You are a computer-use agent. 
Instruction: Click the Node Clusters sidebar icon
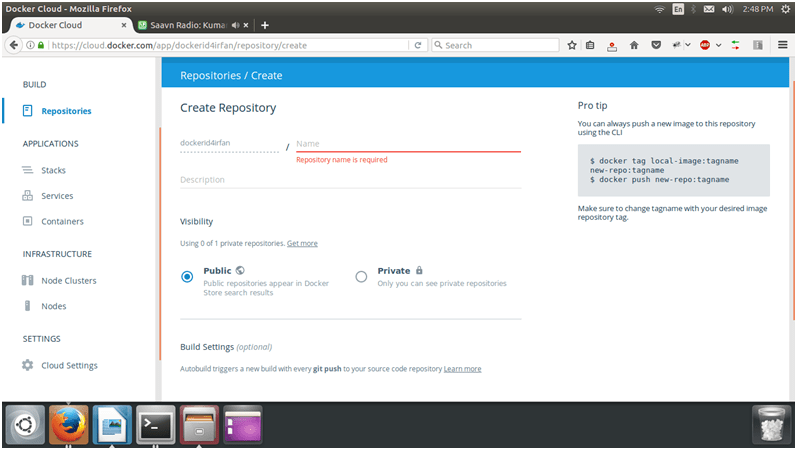[27, 280]
